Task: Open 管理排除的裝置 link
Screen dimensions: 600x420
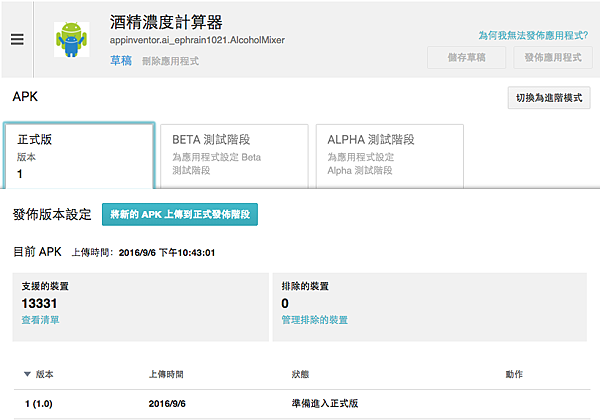Action: 314,320
